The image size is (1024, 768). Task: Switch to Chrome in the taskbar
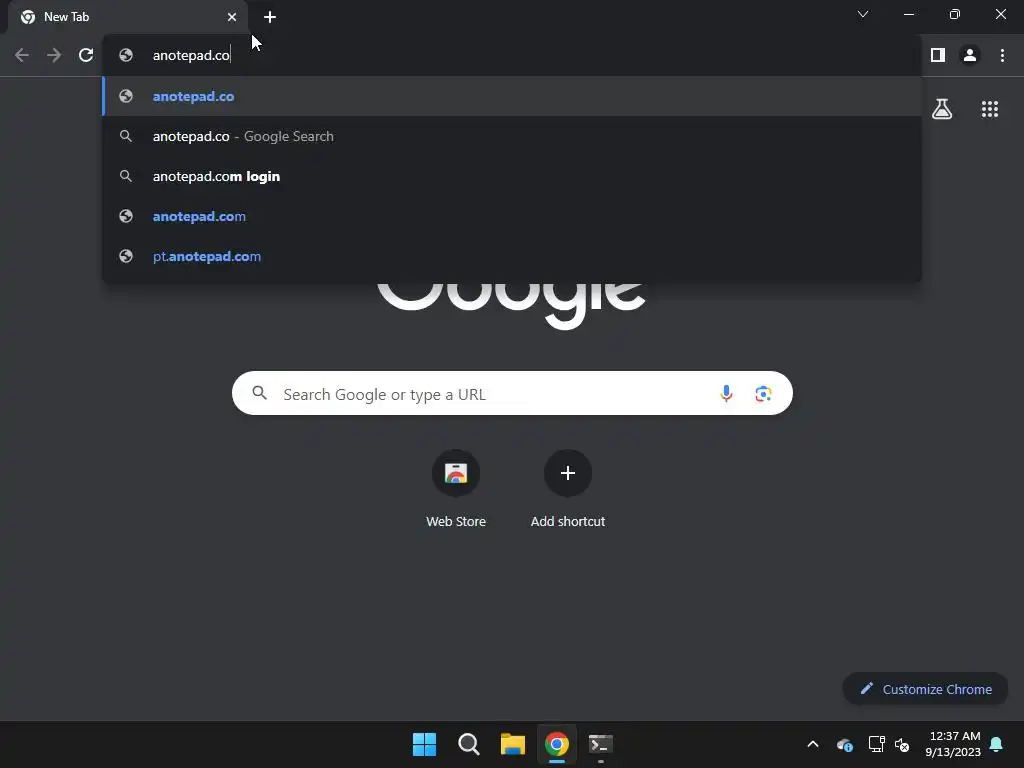(556, 744)
